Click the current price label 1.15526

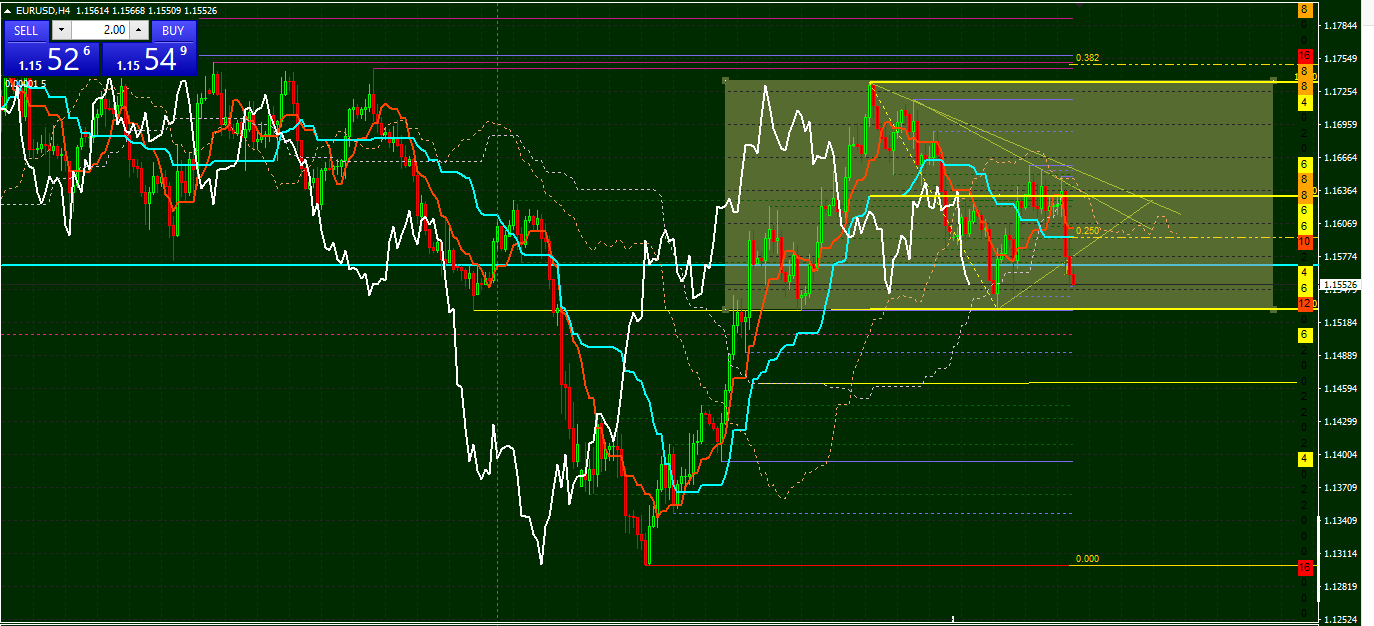click(1341, 285)
